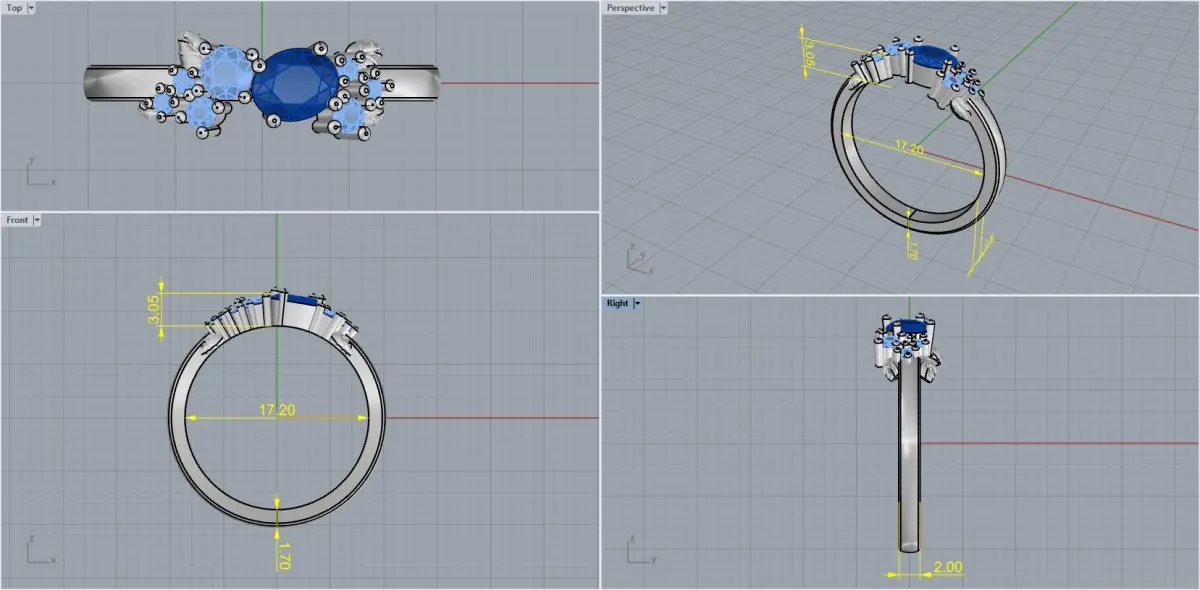Open the Right viewport dropdown arrow
Screen dimensions: 1200x590
click(x=637, y=303)
